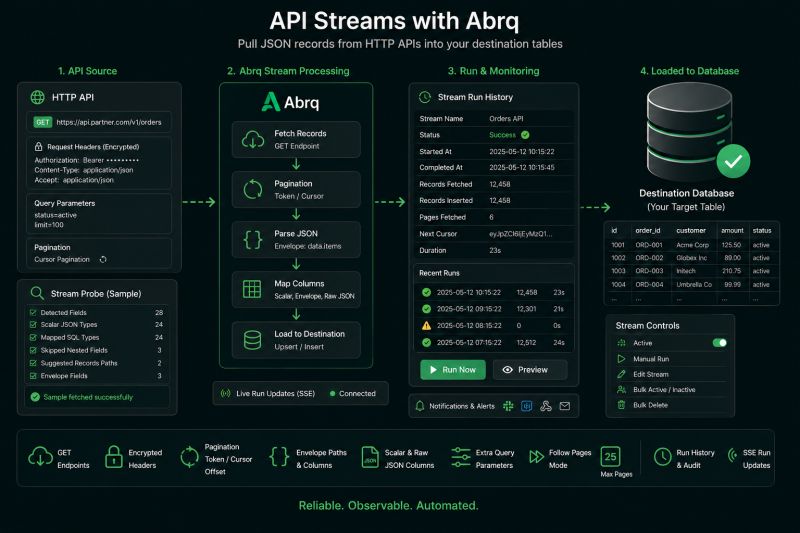Toggle the Mapped SQL Types checkbox
Screen dimensions: 800x533
pyautogui.click(x=33, y=337)
